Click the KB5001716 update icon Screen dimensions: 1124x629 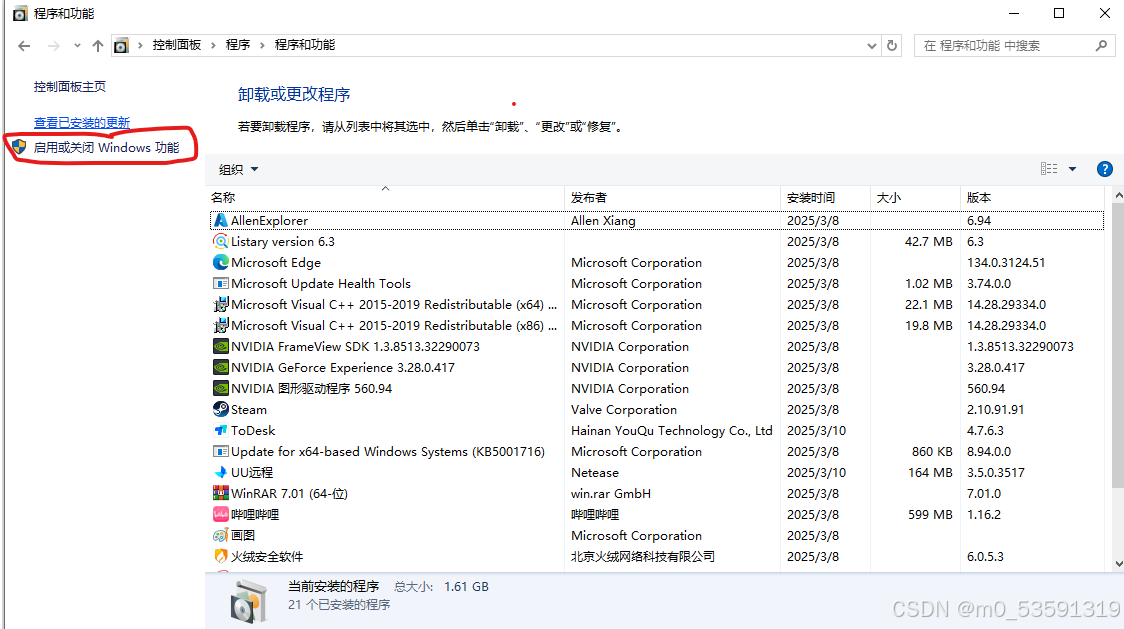221,451
